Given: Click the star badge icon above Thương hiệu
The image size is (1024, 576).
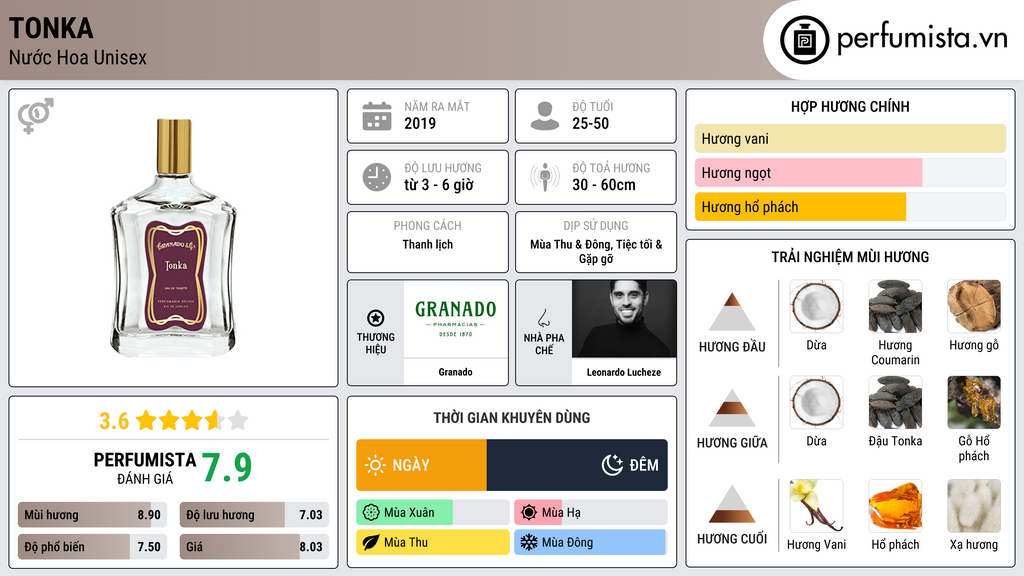Looking at the screenshot, I should [x=376, y=318].
